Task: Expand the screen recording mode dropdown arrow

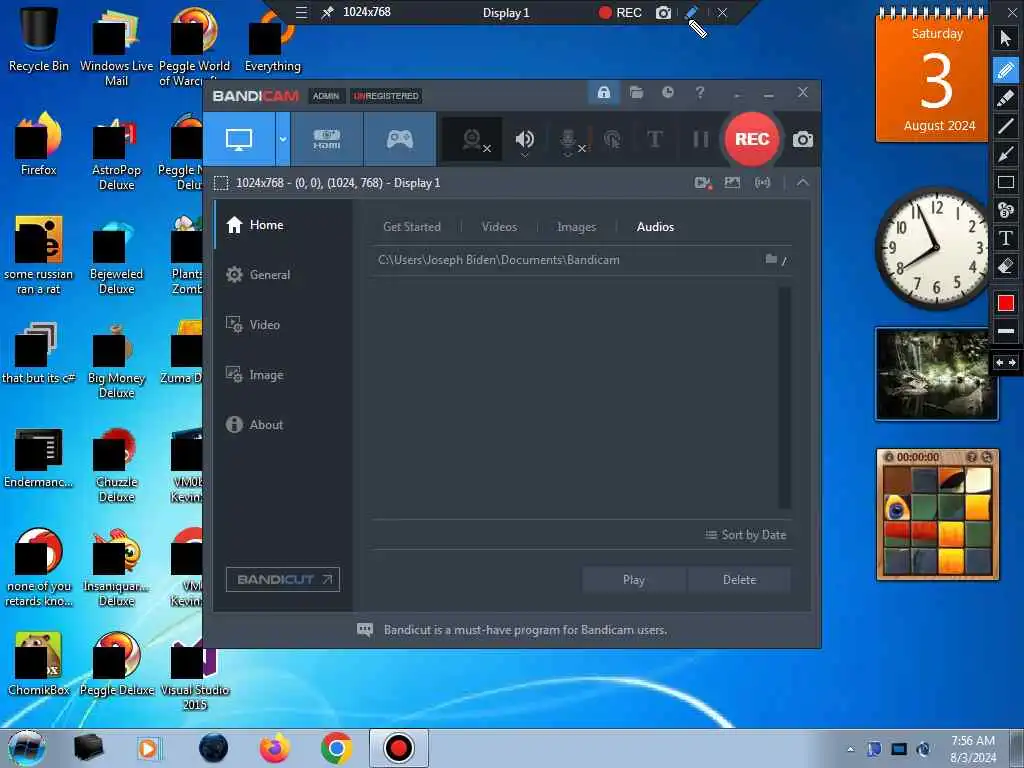Action: click(283, 139)
